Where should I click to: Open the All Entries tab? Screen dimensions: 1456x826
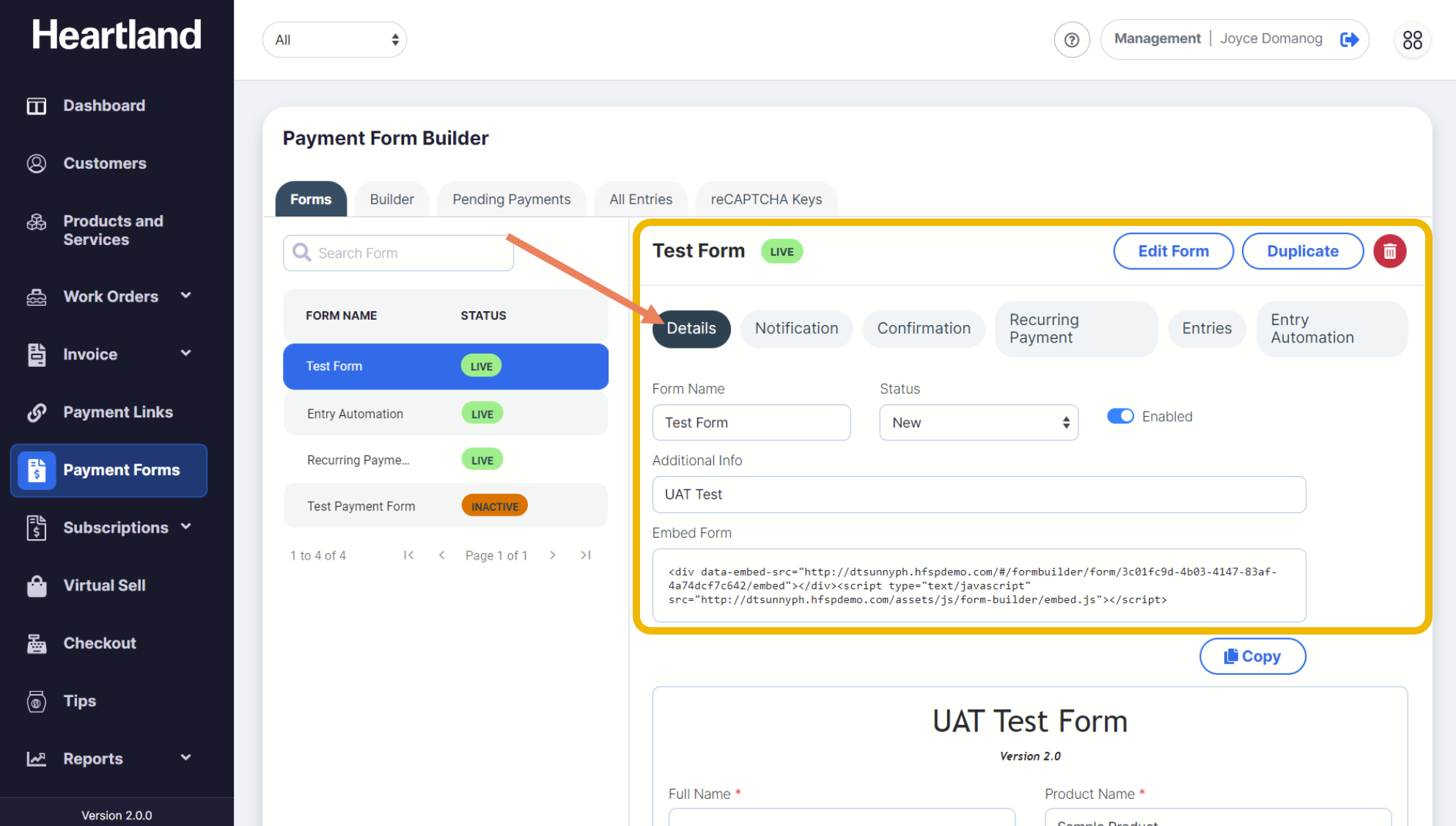[x=641, y=200]
